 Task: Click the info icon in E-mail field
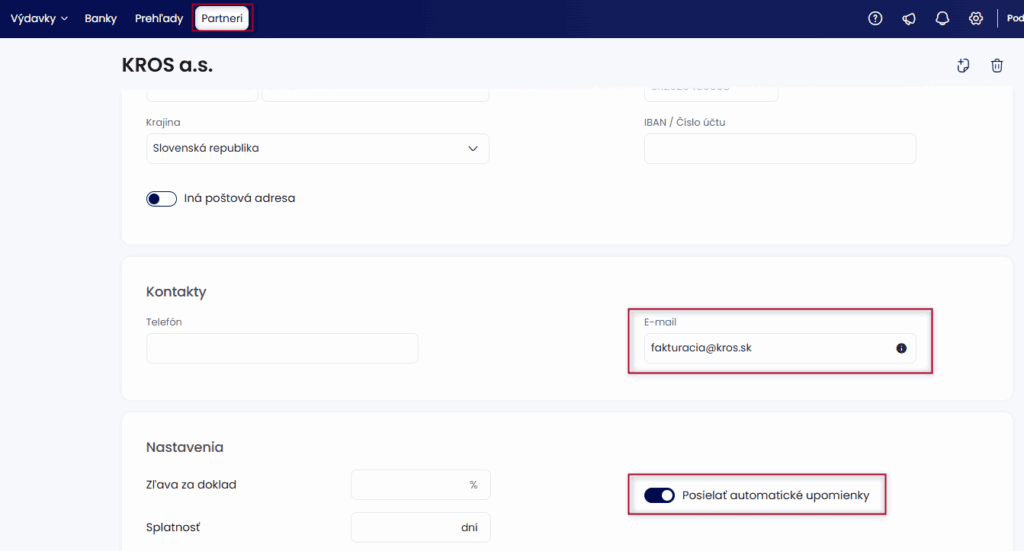(x=901, y=348)
